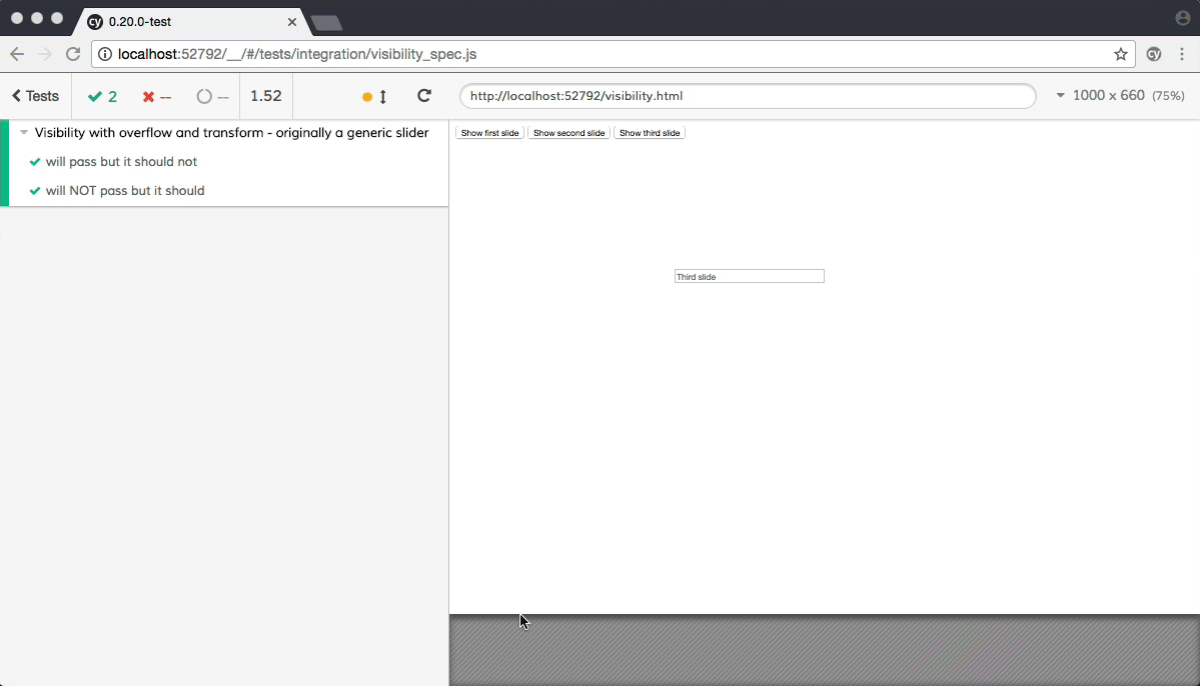This screenshot has width=1200, height=686.
Task: Click the Cypress URL field showing visibility.html
Action: [748, 96]
